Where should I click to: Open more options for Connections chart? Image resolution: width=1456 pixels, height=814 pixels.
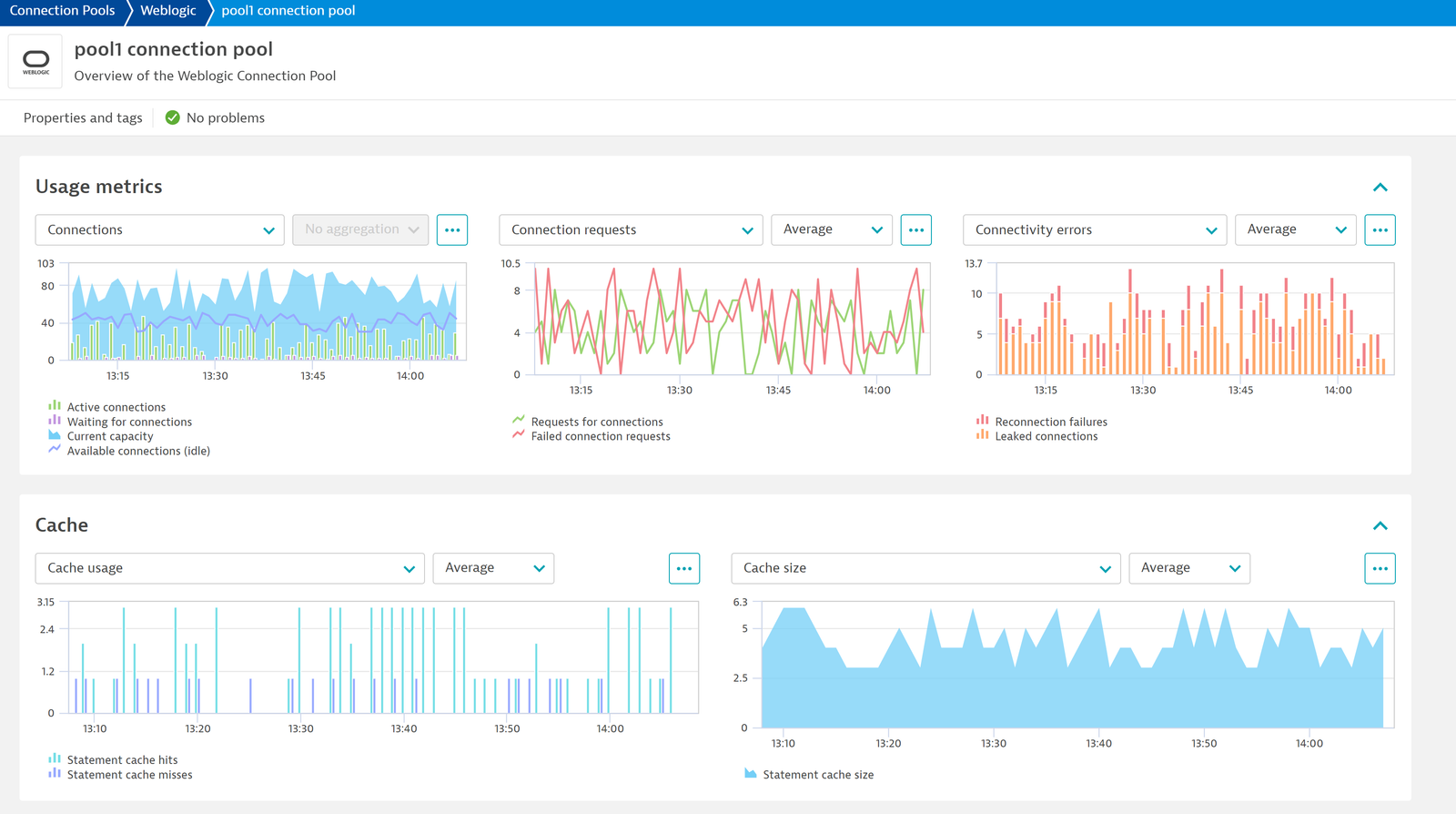click(x=452, y=229)
